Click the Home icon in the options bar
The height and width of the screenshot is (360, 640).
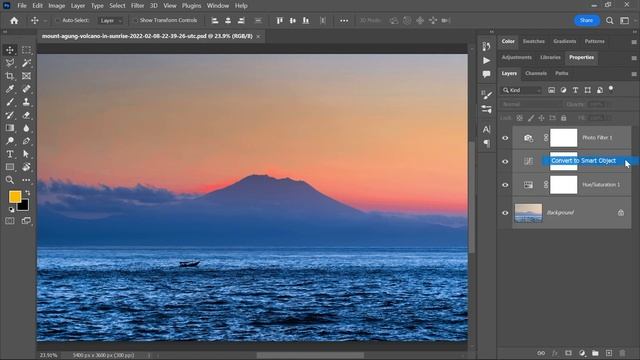coord(14,20)
